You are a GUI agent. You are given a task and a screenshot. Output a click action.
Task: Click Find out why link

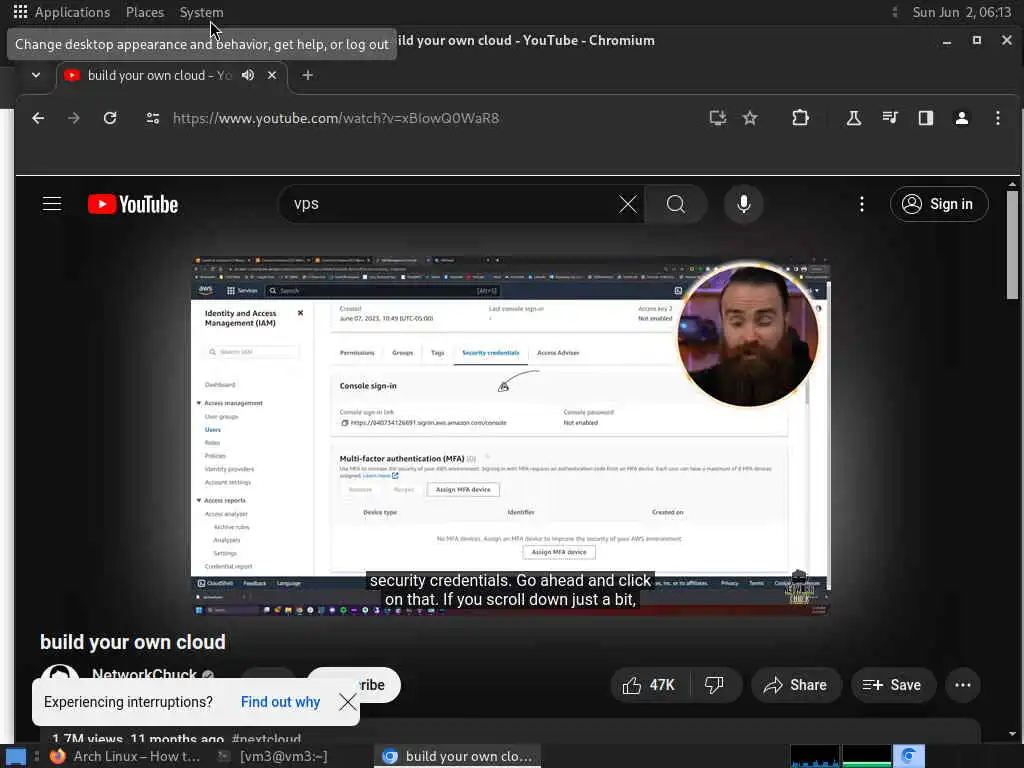[280, 702]
